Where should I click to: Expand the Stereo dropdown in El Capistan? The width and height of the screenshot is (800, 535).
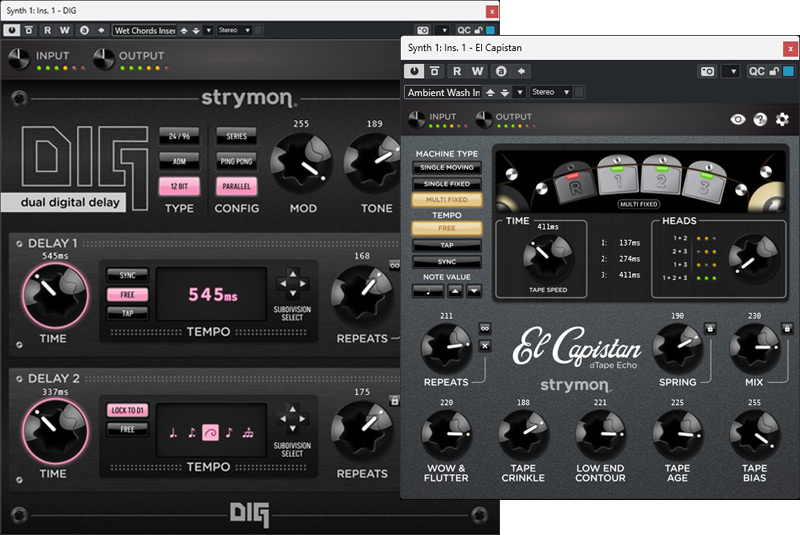click(x=550, y=92)
